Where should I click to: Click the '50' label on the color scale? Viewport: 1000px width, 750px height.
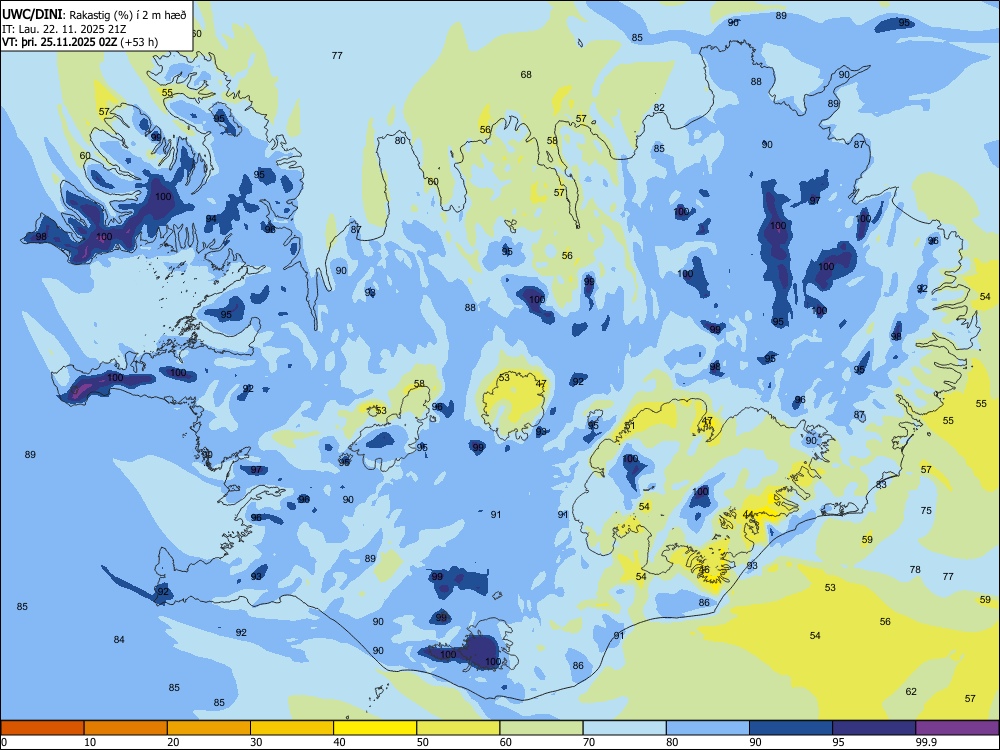point(423,742)
